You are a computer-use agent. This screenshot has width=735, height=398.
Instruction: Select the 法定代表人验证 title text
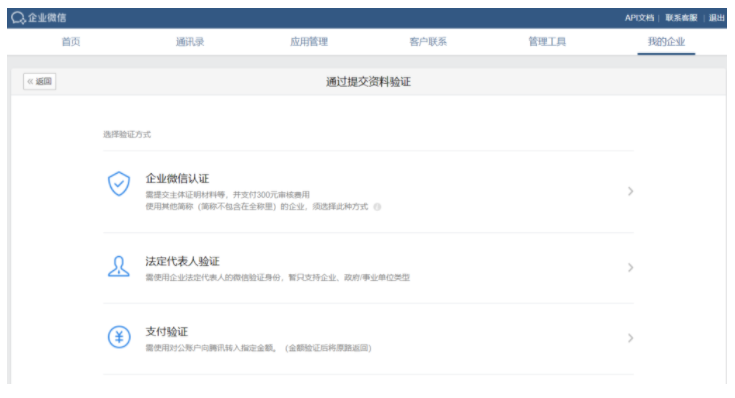pyautogui.click(x=182, y=261)
